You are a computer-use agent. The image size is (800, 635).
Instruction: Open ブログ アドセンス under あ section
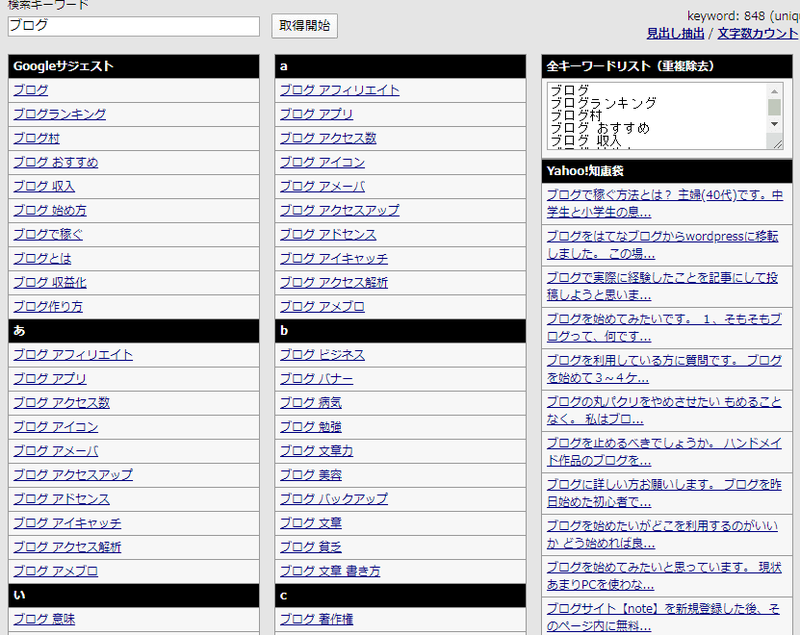[62, 499]
